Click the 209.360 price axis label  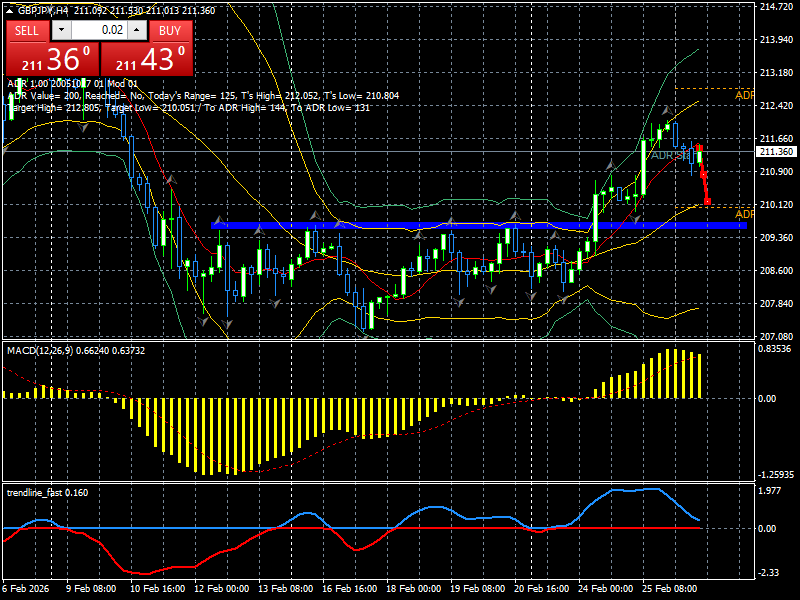(x=777, y=238)
